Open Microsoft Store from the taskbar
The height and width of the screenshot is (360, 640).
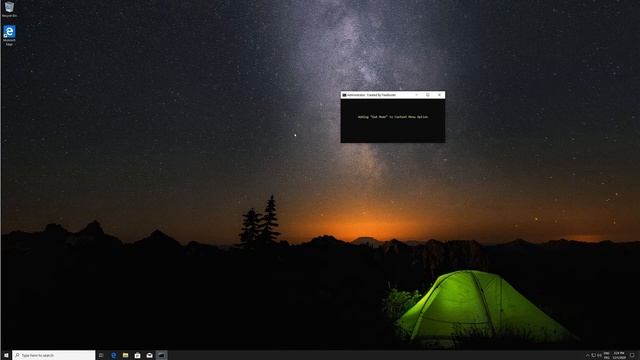point(138,356)
